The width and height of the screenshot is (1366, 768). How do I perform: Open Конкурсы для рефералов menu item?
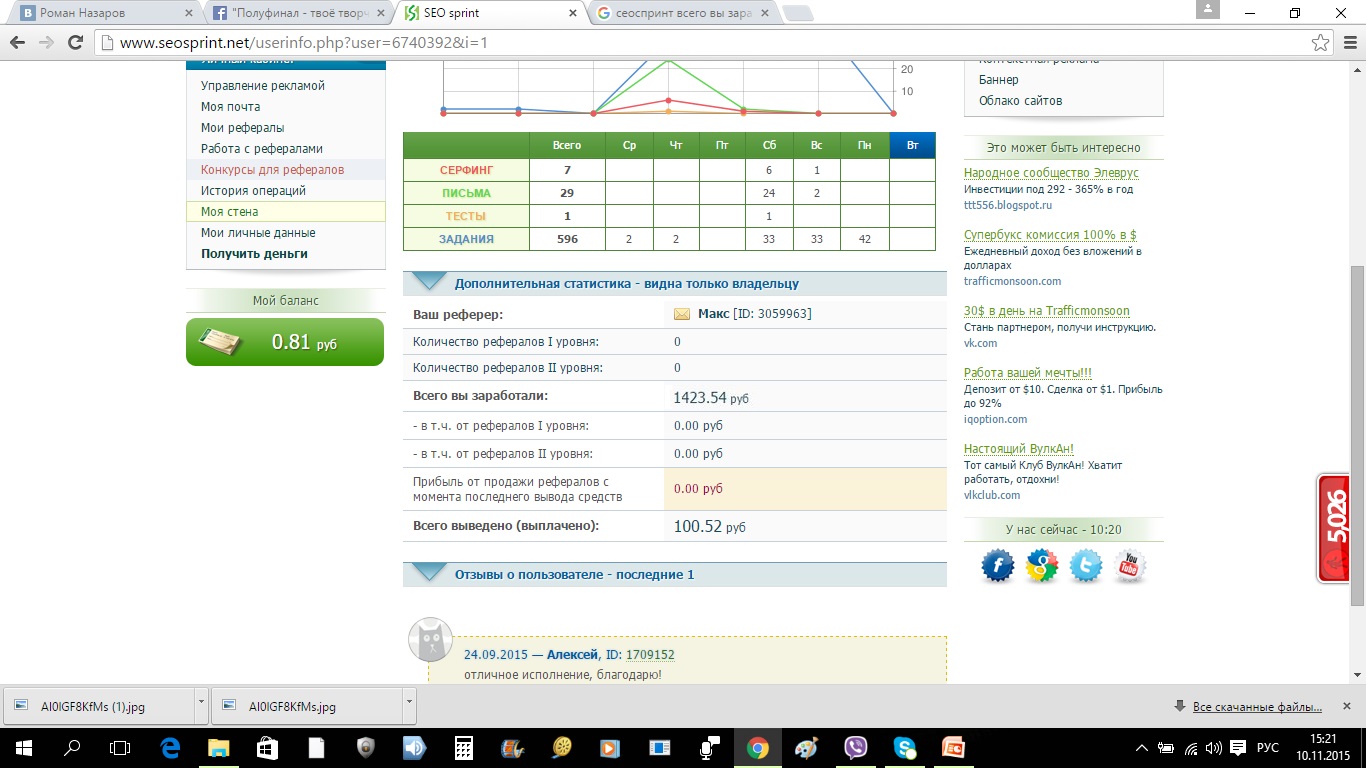tap(272, 170)
